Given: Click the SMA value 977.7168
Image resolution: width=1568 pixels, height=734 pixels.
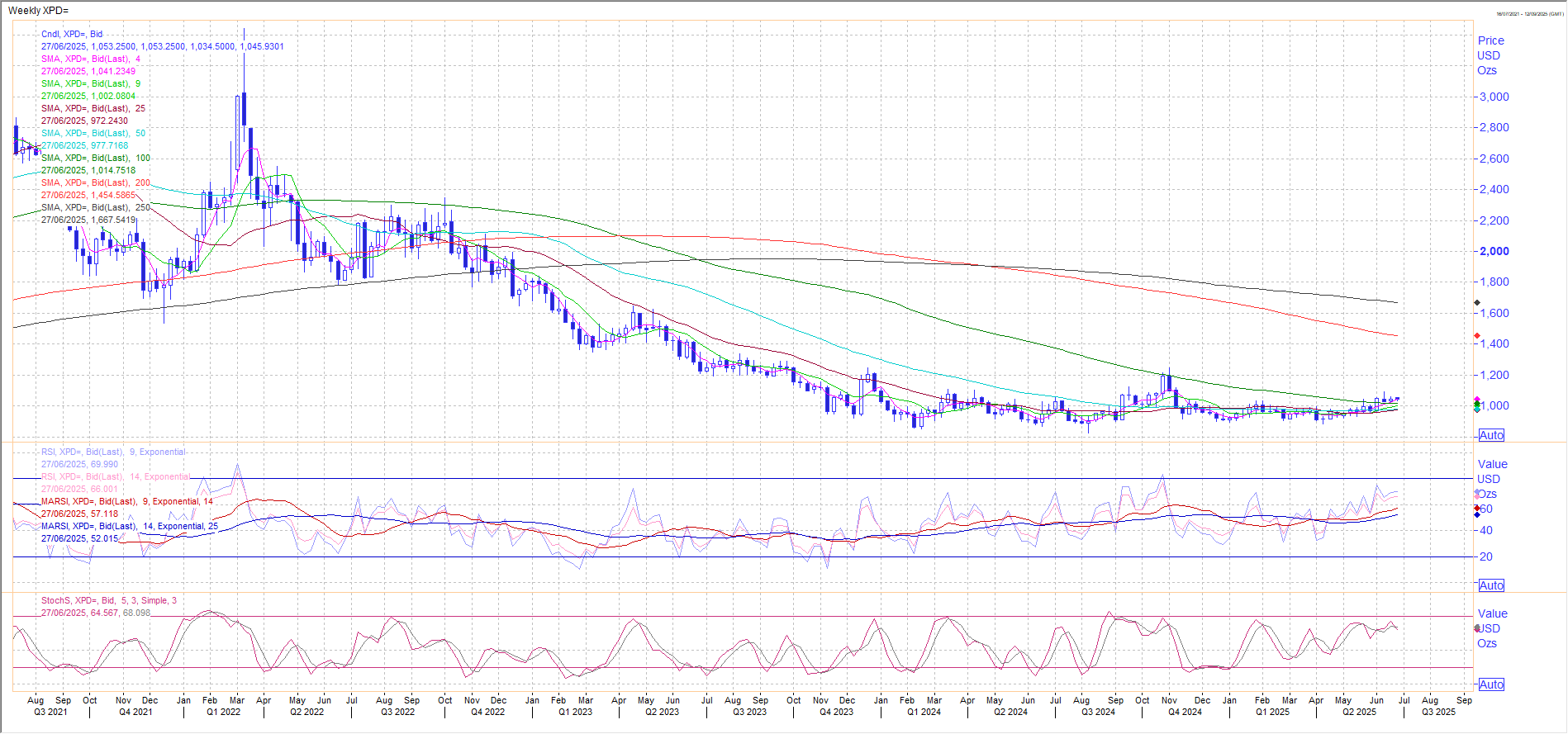Looking at the screenshot, I should pos(110,145).
